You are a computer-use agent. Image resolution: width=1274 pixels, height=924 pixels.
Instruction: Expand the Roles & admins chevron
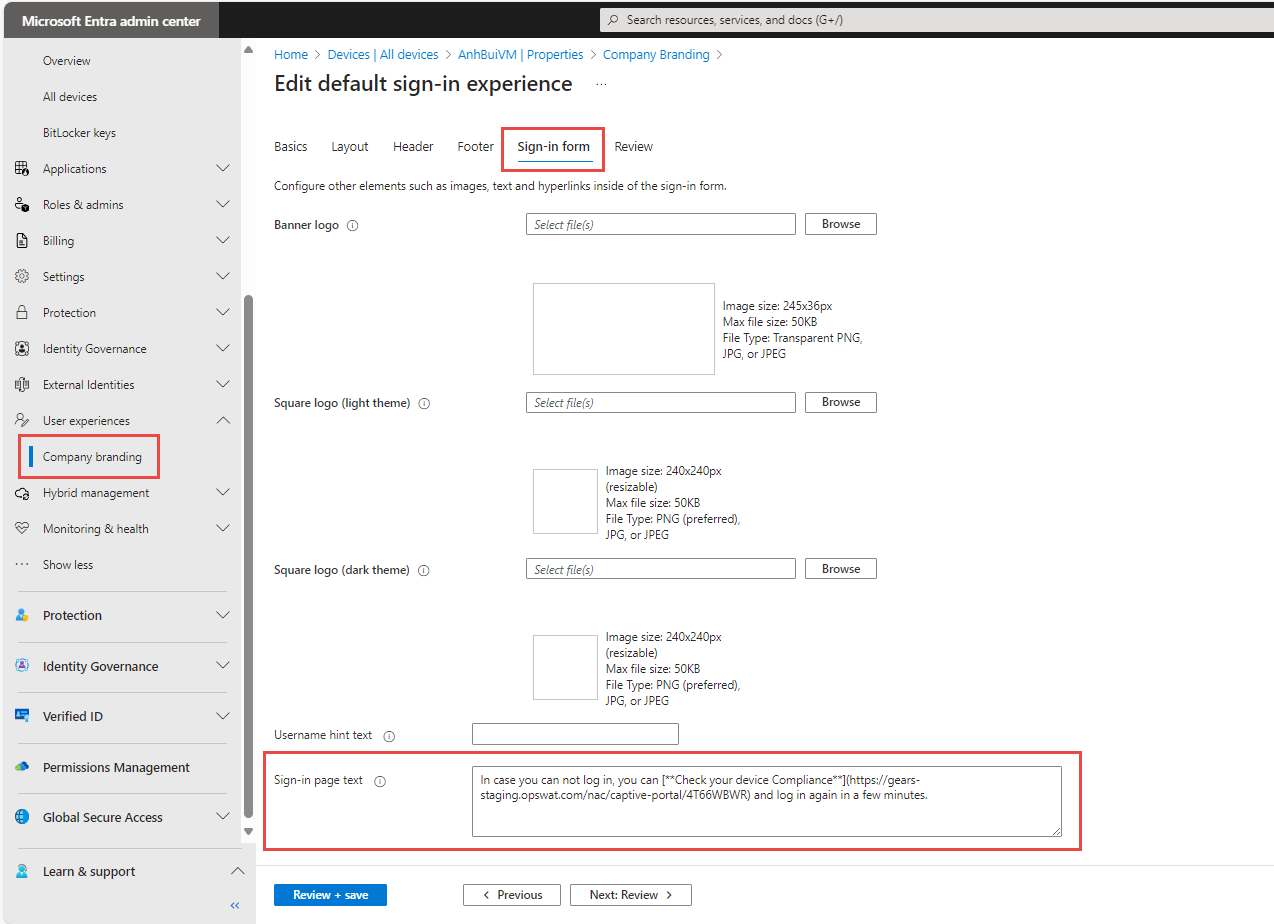[223, 204]
